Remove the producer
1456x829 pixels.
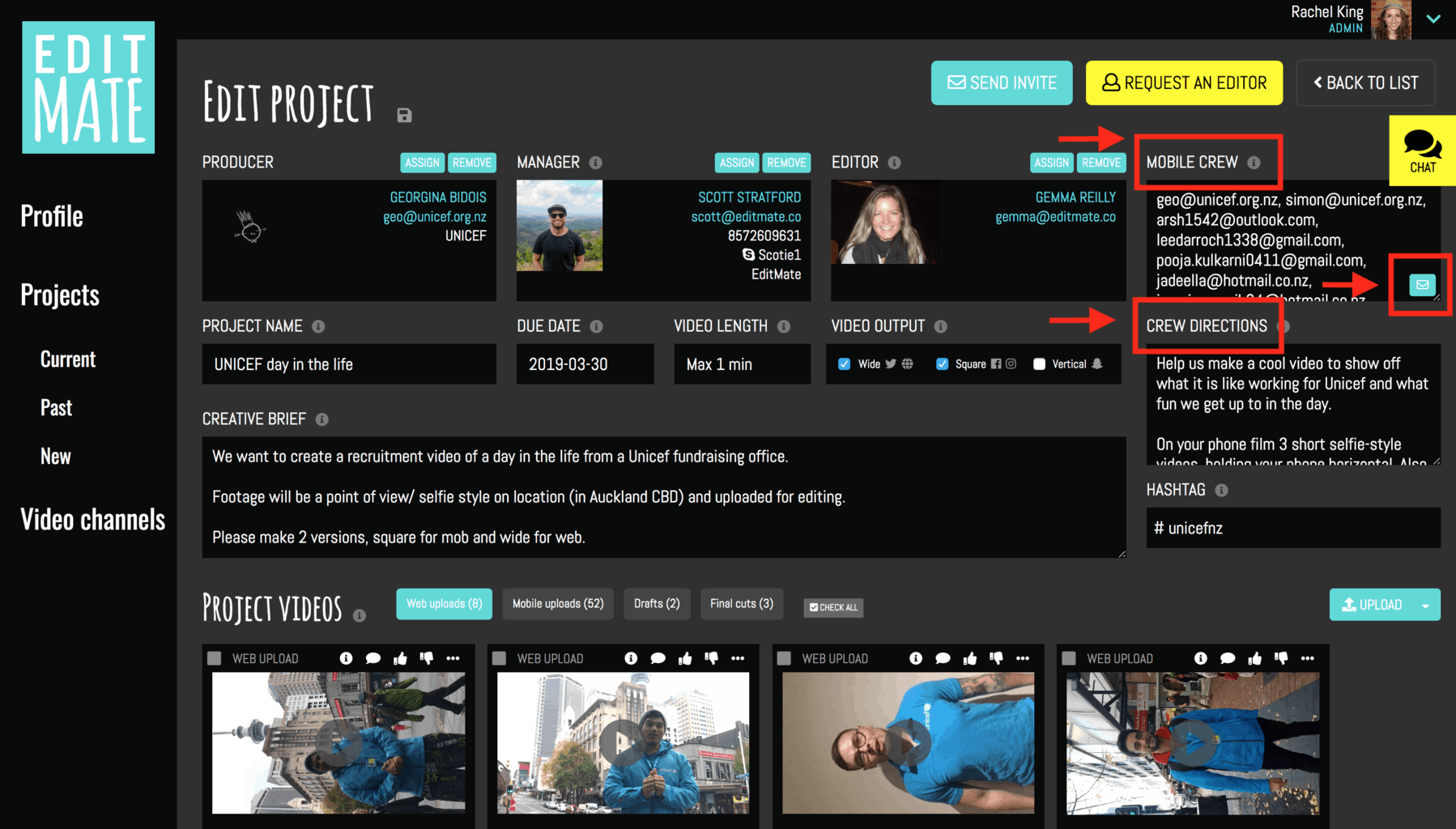[x=472, y=163]
